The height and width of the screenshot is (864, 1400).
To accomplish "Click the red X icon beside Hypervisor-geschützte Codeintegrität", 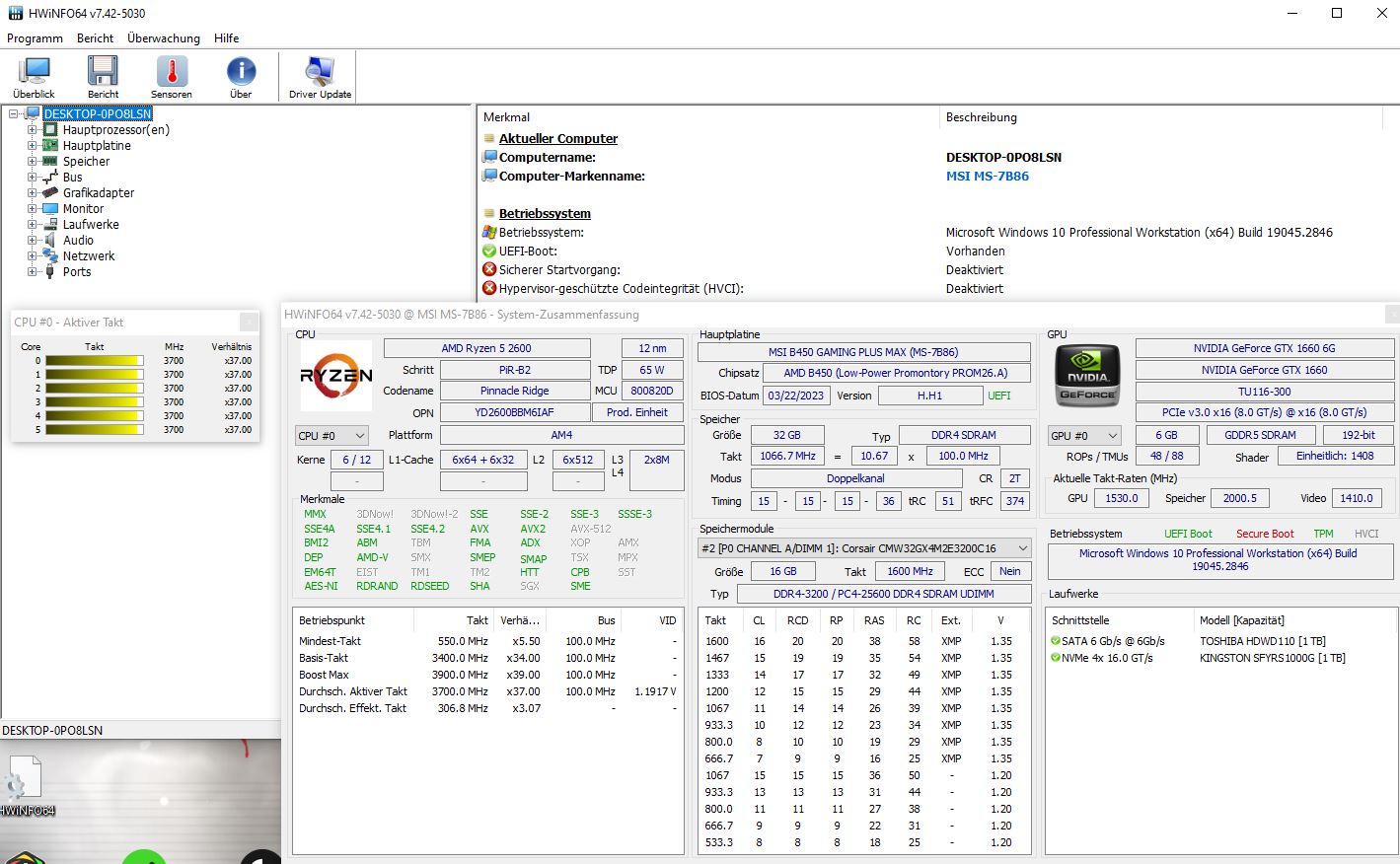I will click(x=489, y=288).
